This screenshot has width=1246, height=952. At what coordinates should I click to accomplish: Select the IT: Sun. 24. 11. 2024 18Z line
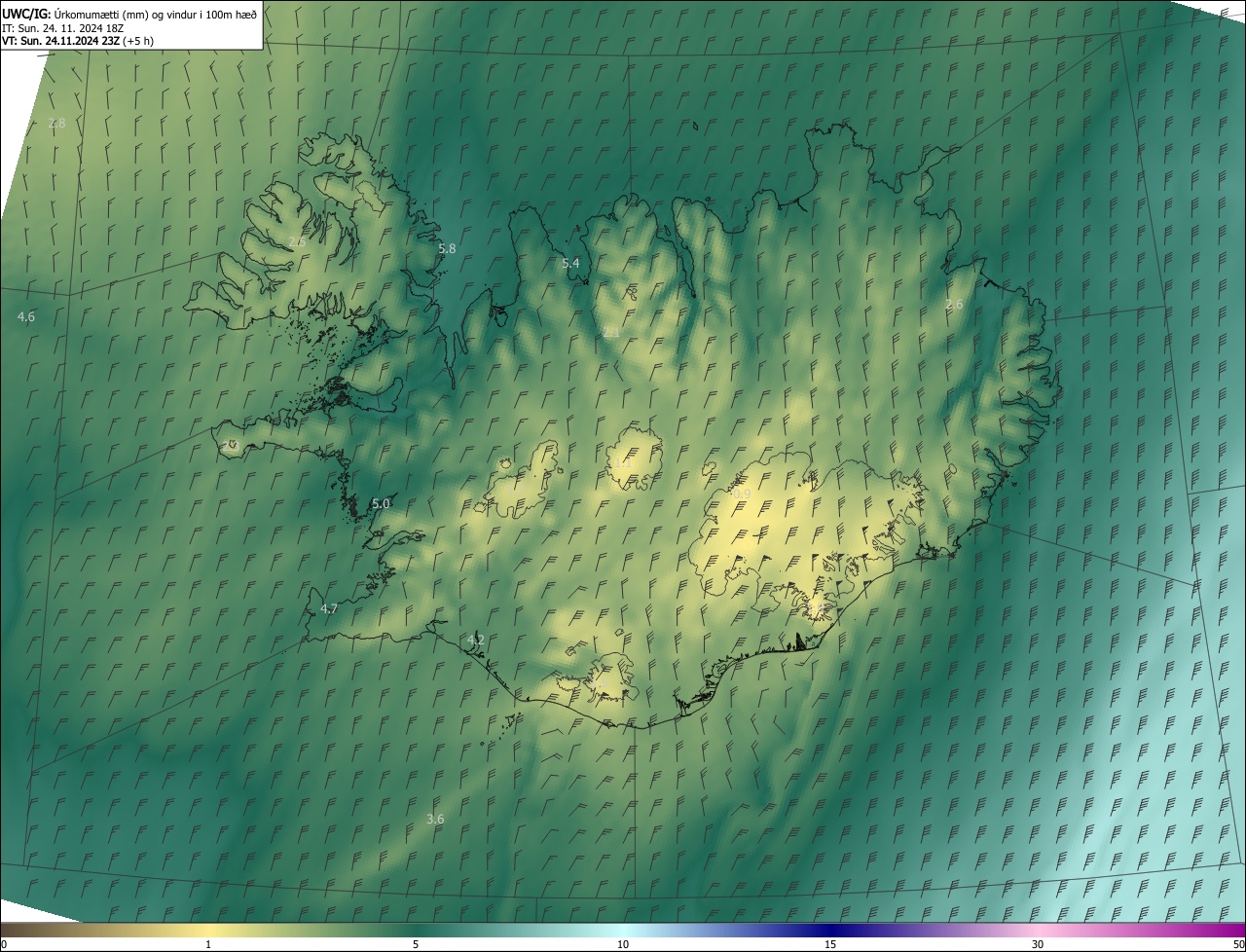63,27
